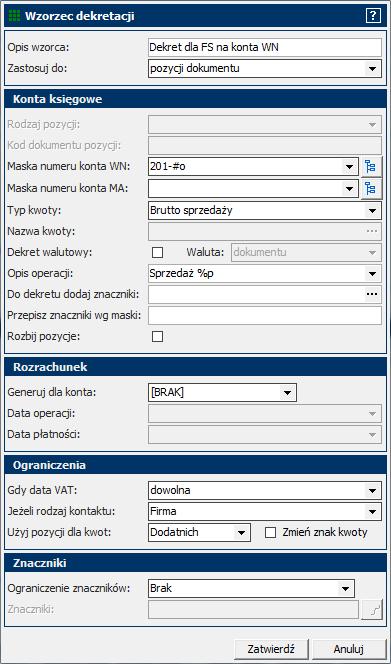
Task: Open account tree for WN mask
Action: click(x=371, y=167)
